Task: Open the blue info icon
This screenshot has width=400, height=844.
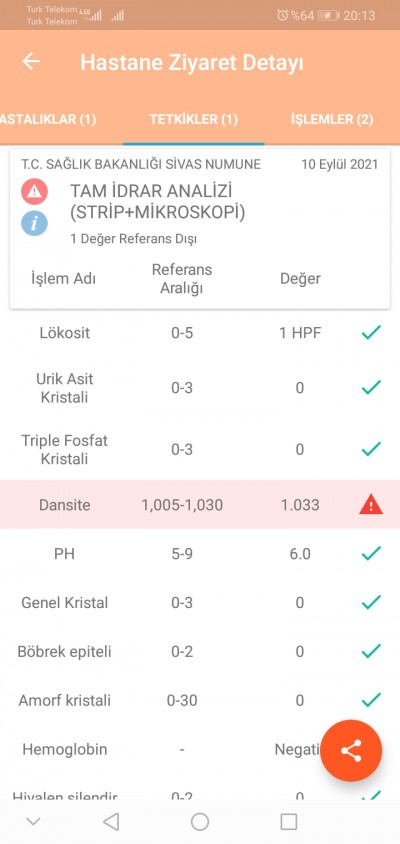Action: point(34,223)
